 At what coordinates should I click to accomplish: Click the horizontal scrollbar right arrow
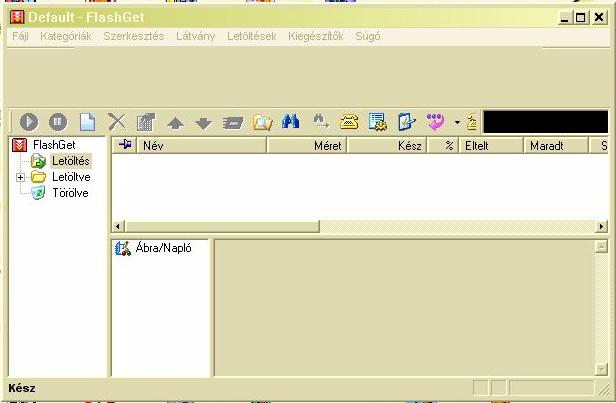[601, 226]
